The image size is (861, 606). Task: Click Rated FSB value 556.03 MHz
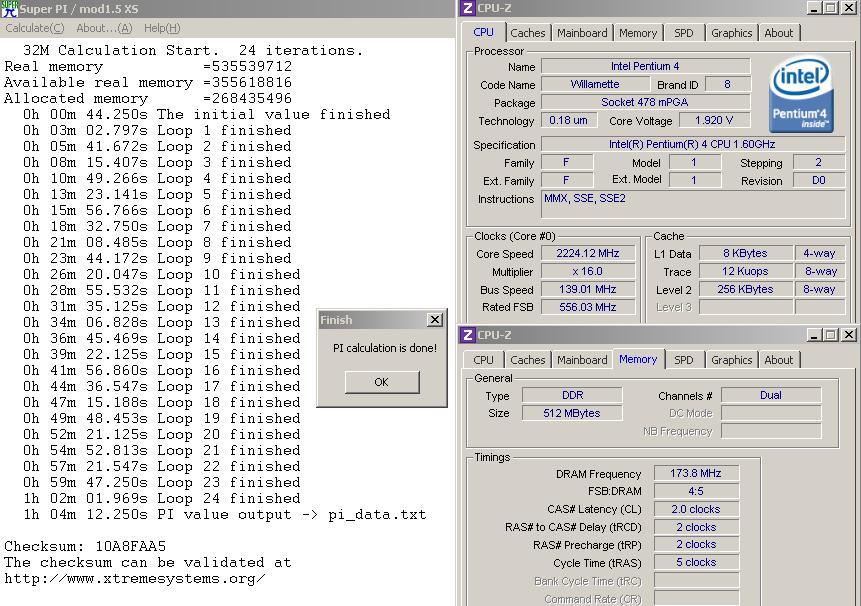click(x=588, y=307)
